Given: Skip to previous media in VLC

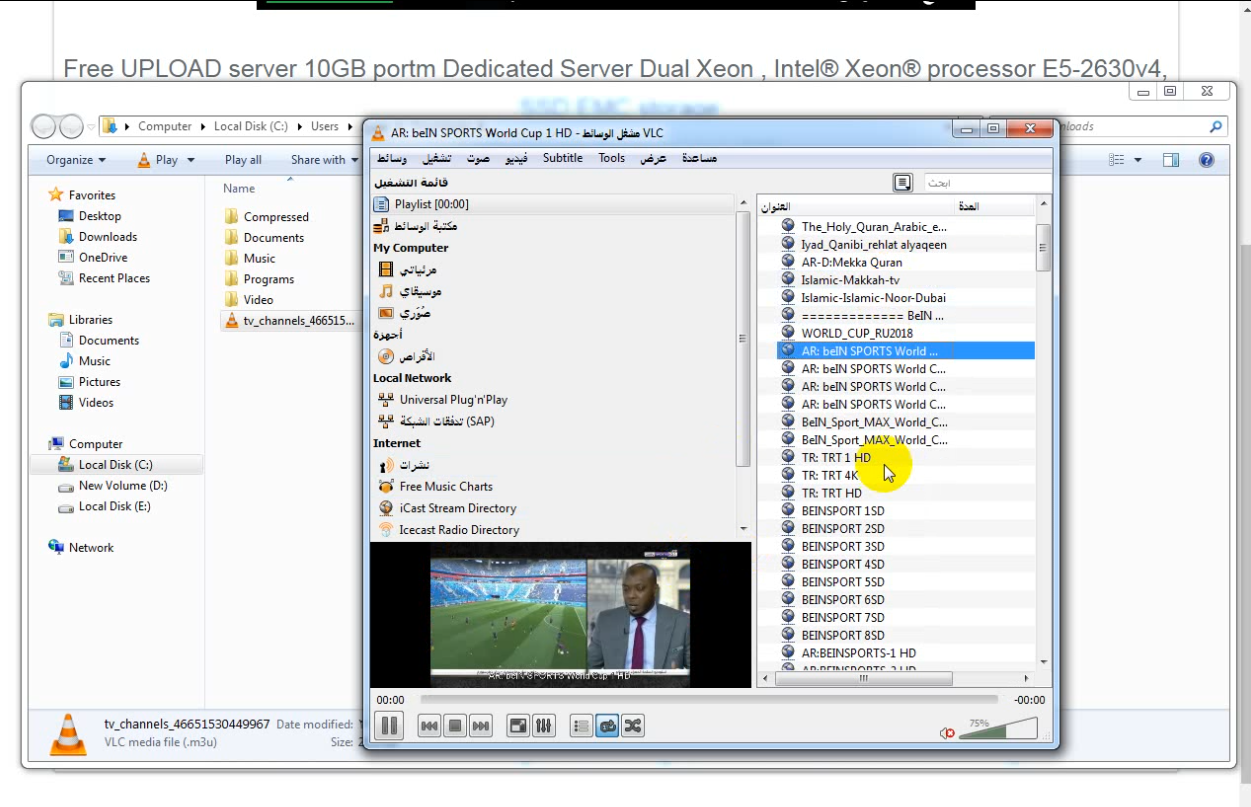Looking at the screenshot, I should [430, 726].
